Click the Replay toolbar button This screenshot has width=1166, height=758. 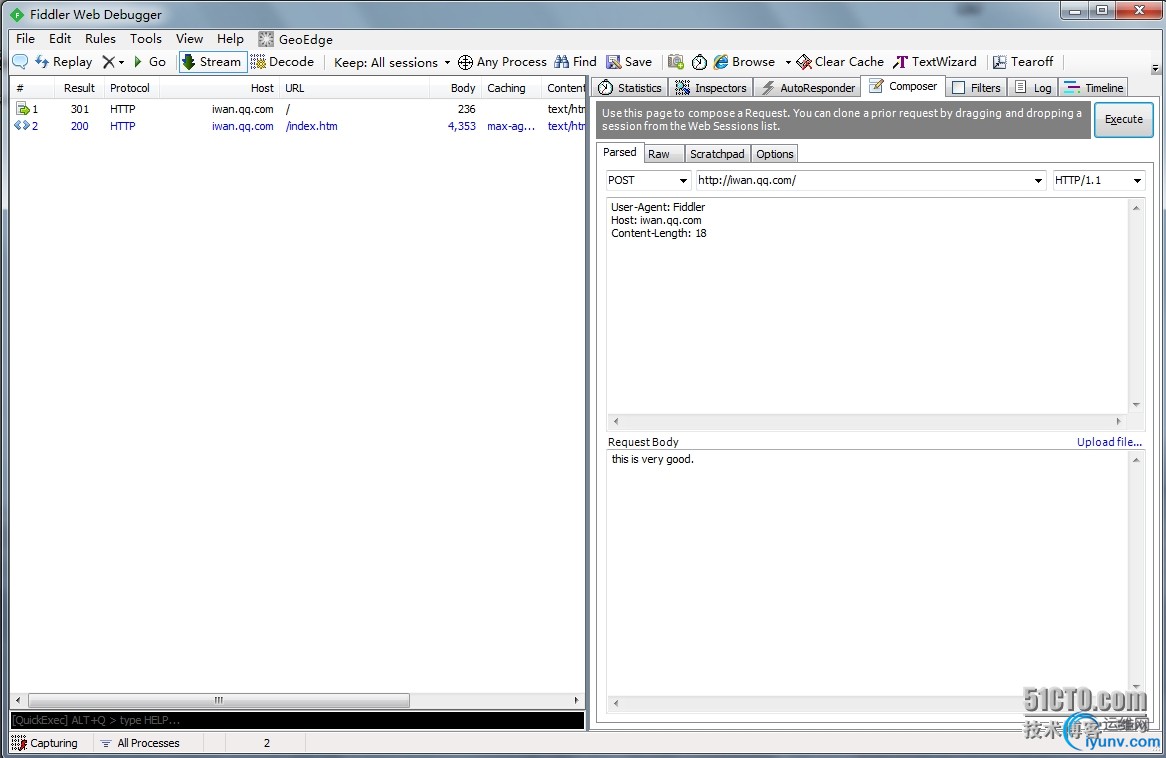tap(64, 62)
